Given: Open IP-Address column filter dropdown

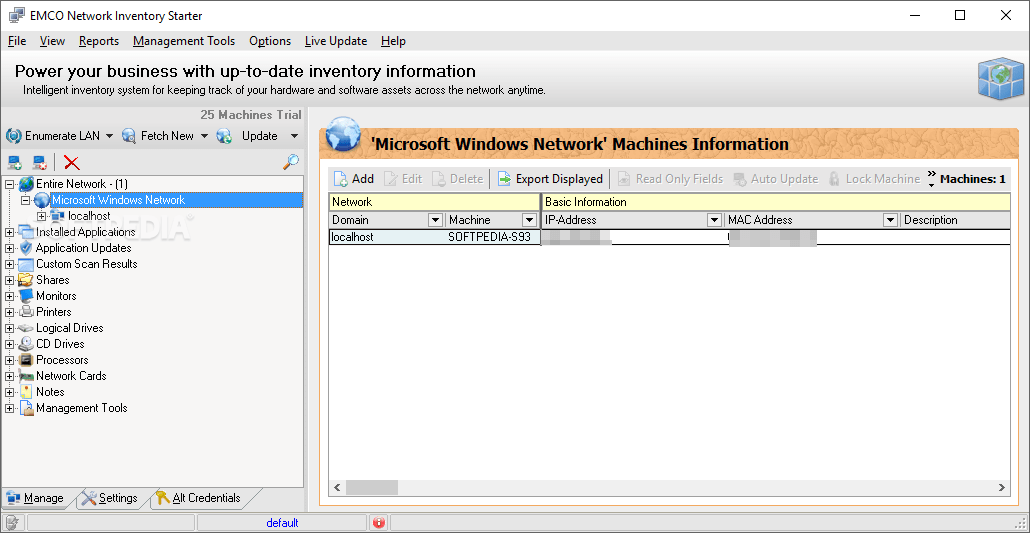Looking at the screenshot, I should [x=714, y=220].
